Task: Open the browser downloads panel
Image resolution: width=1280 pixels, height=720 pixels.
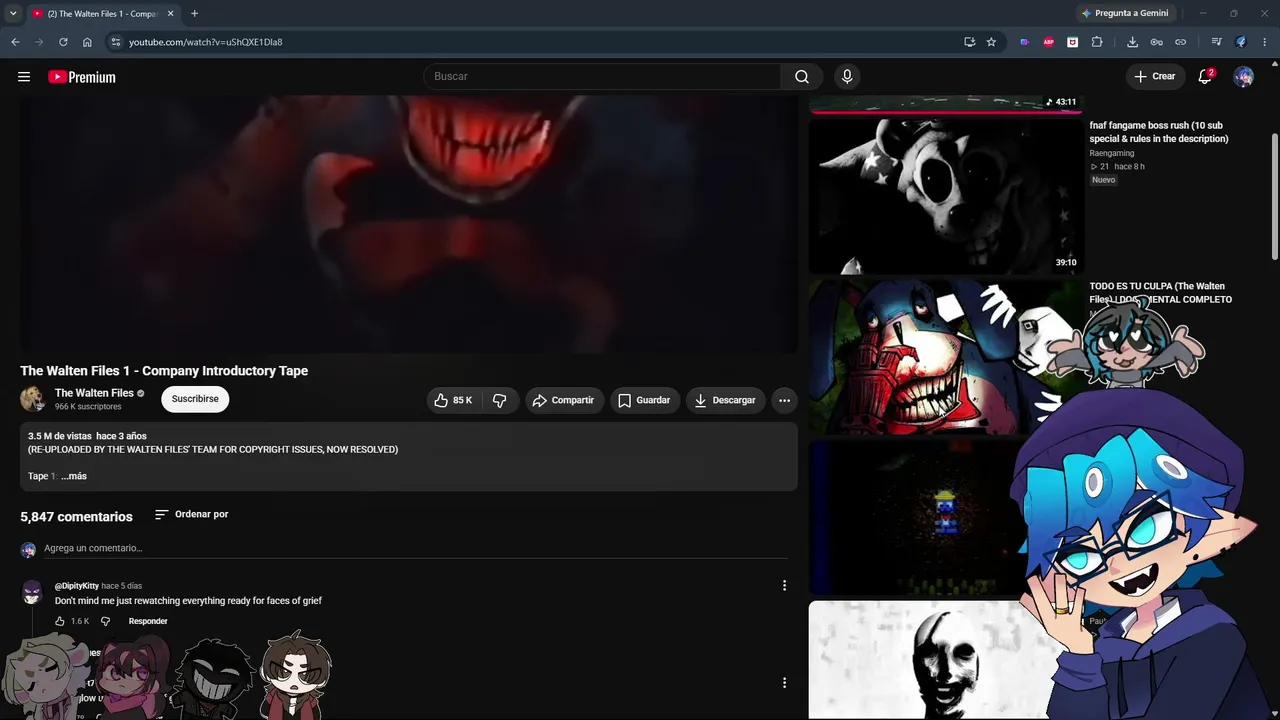Action: coord(1132,42)
